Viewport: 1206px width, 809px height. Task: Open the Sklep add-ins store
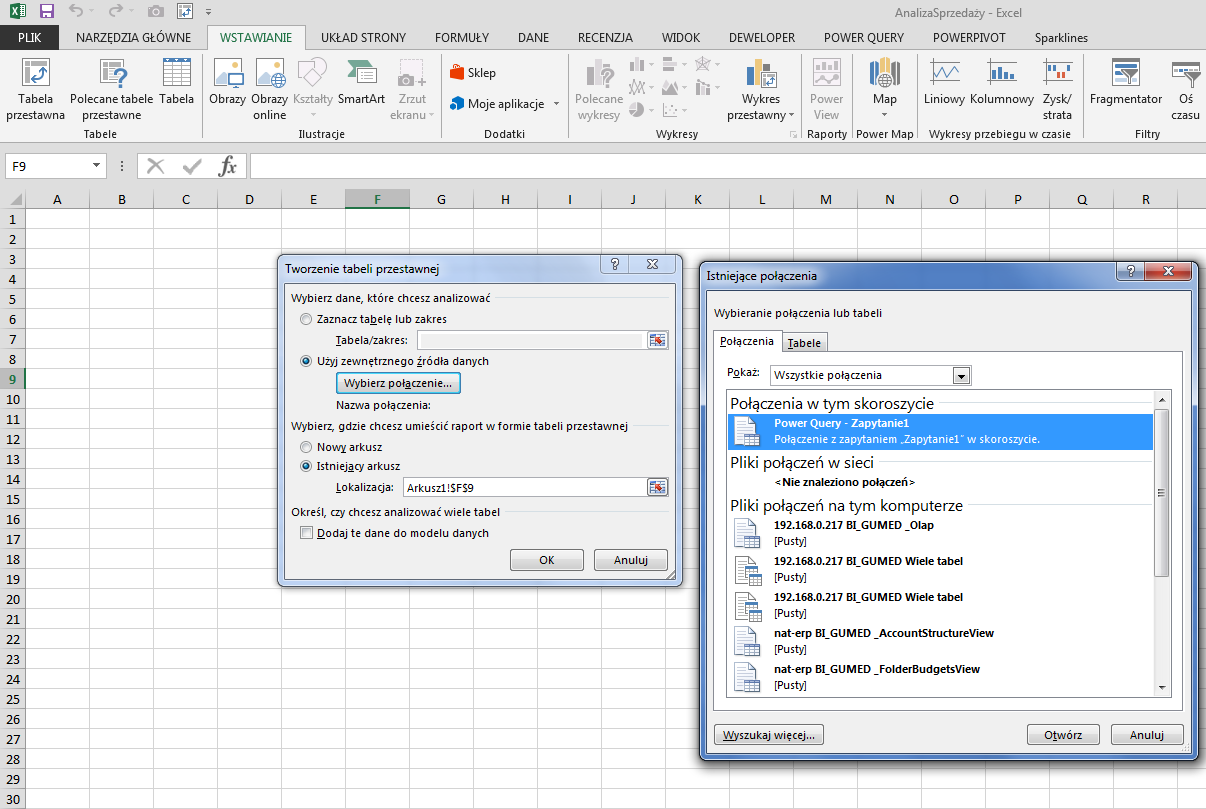pos(474,73)
